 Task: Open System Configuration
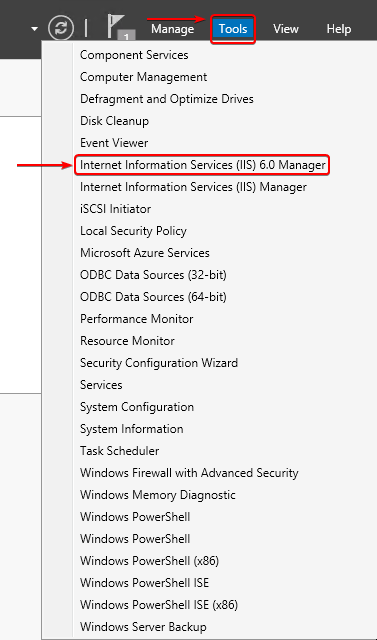point(137,407)
